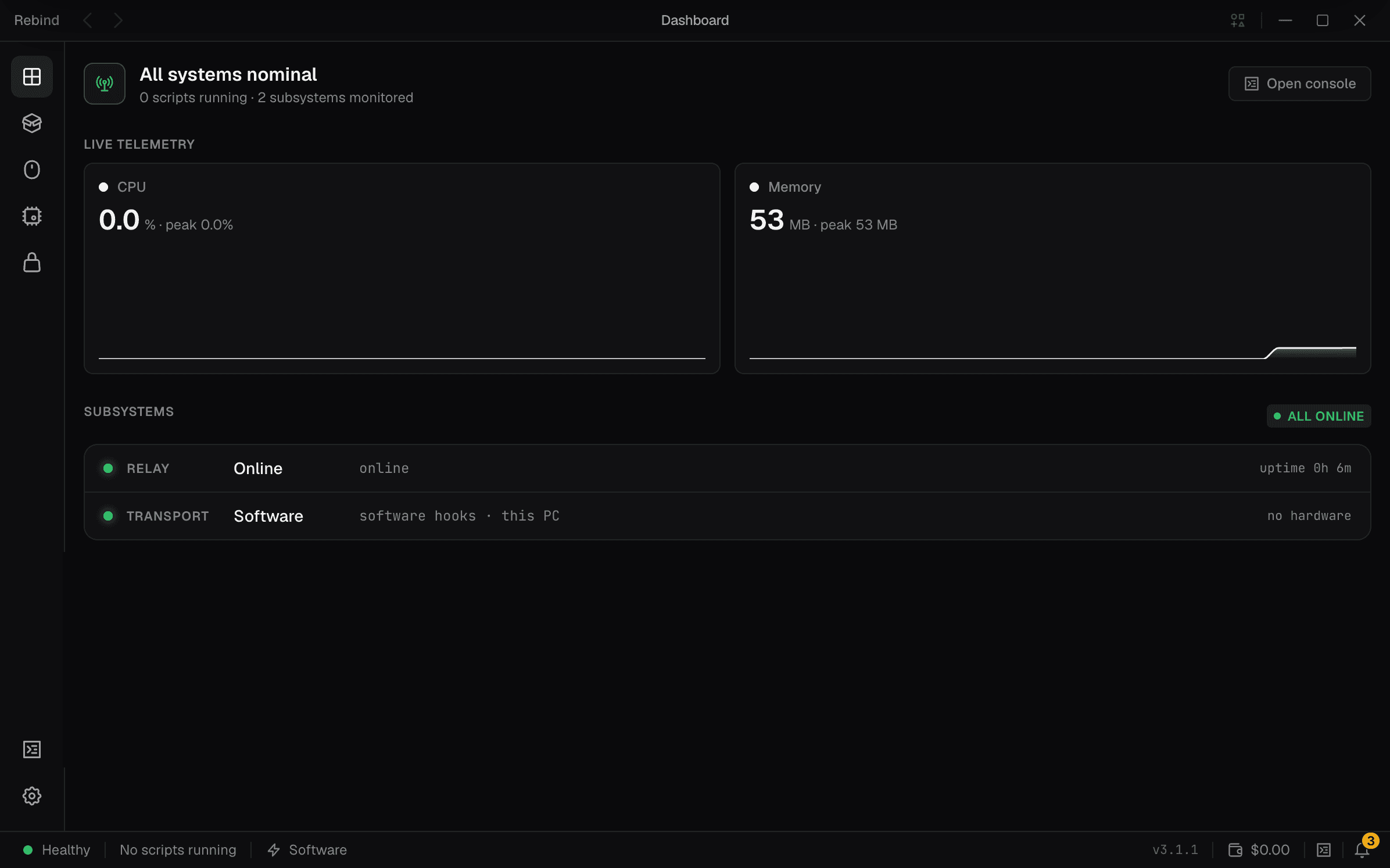Select the TRANSPORT subsystem row
This screenshot has height=868, width=1390.
727,516
